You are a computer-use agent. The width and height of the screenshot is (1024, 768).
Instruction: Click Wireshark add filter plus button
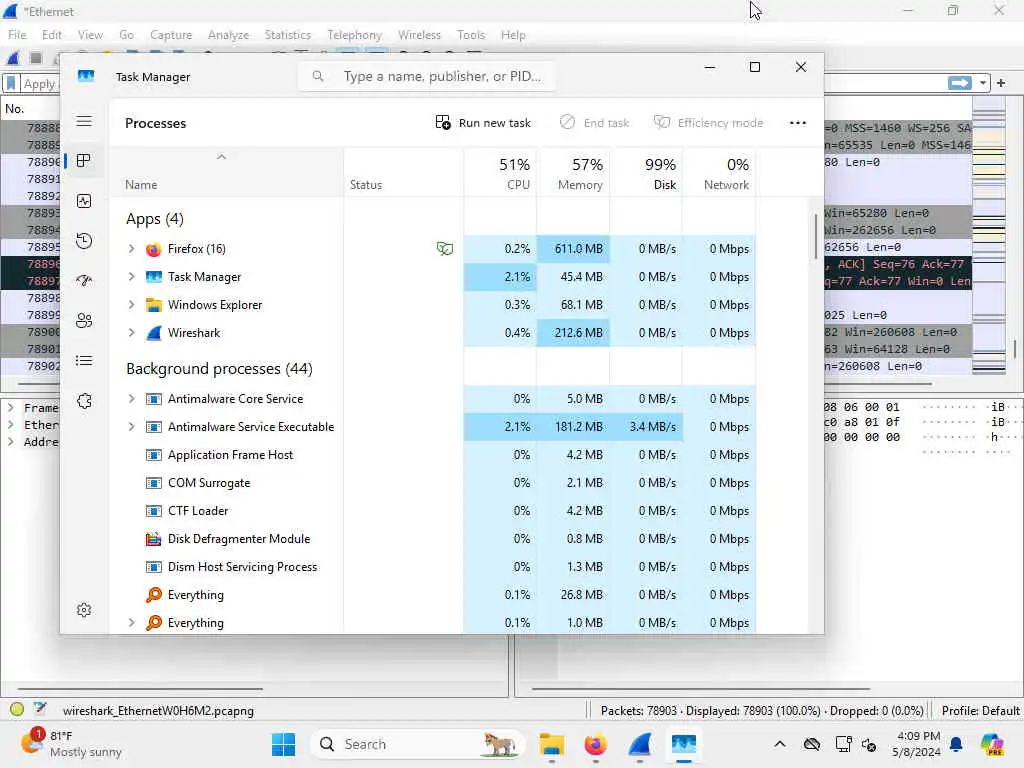click(1001, 83)
